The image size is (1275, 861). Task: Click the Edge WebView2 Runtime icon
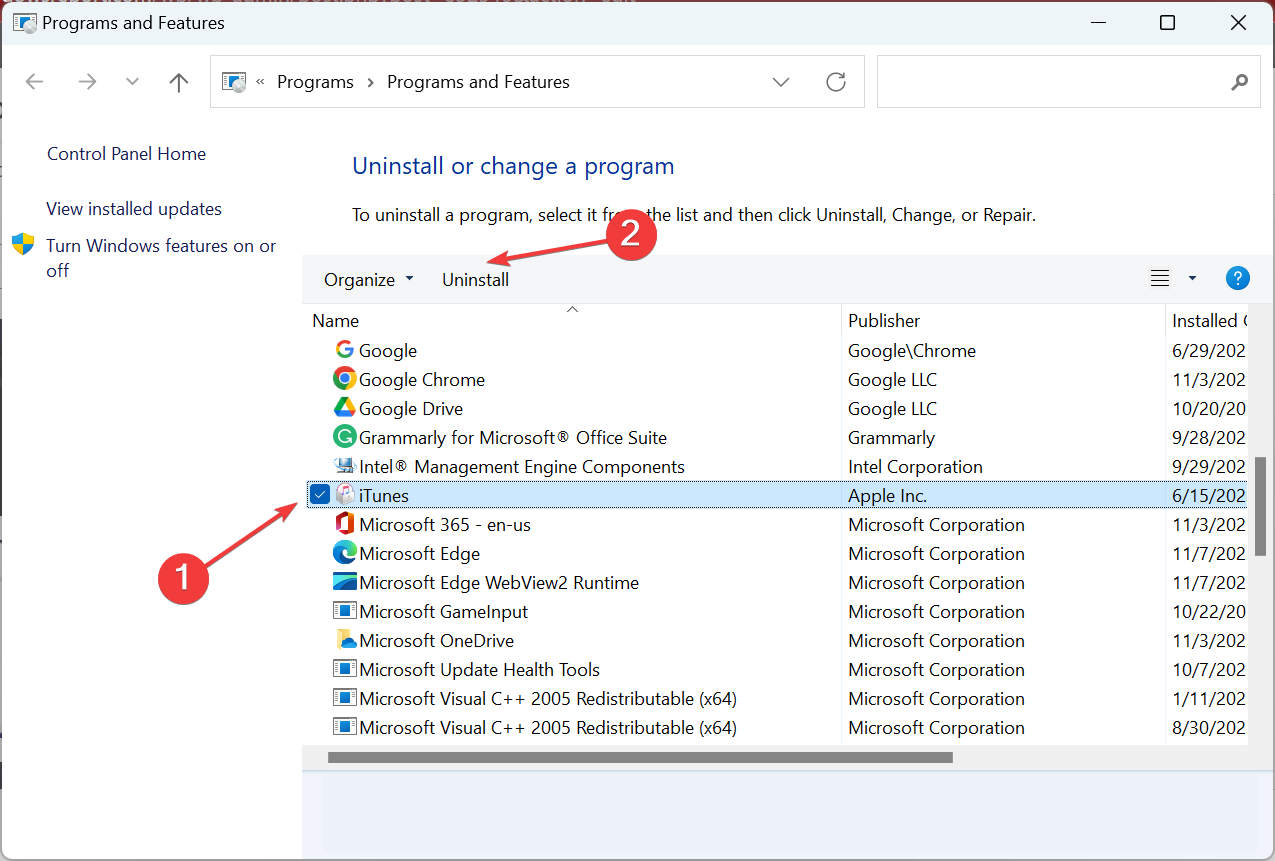[345, 582]
